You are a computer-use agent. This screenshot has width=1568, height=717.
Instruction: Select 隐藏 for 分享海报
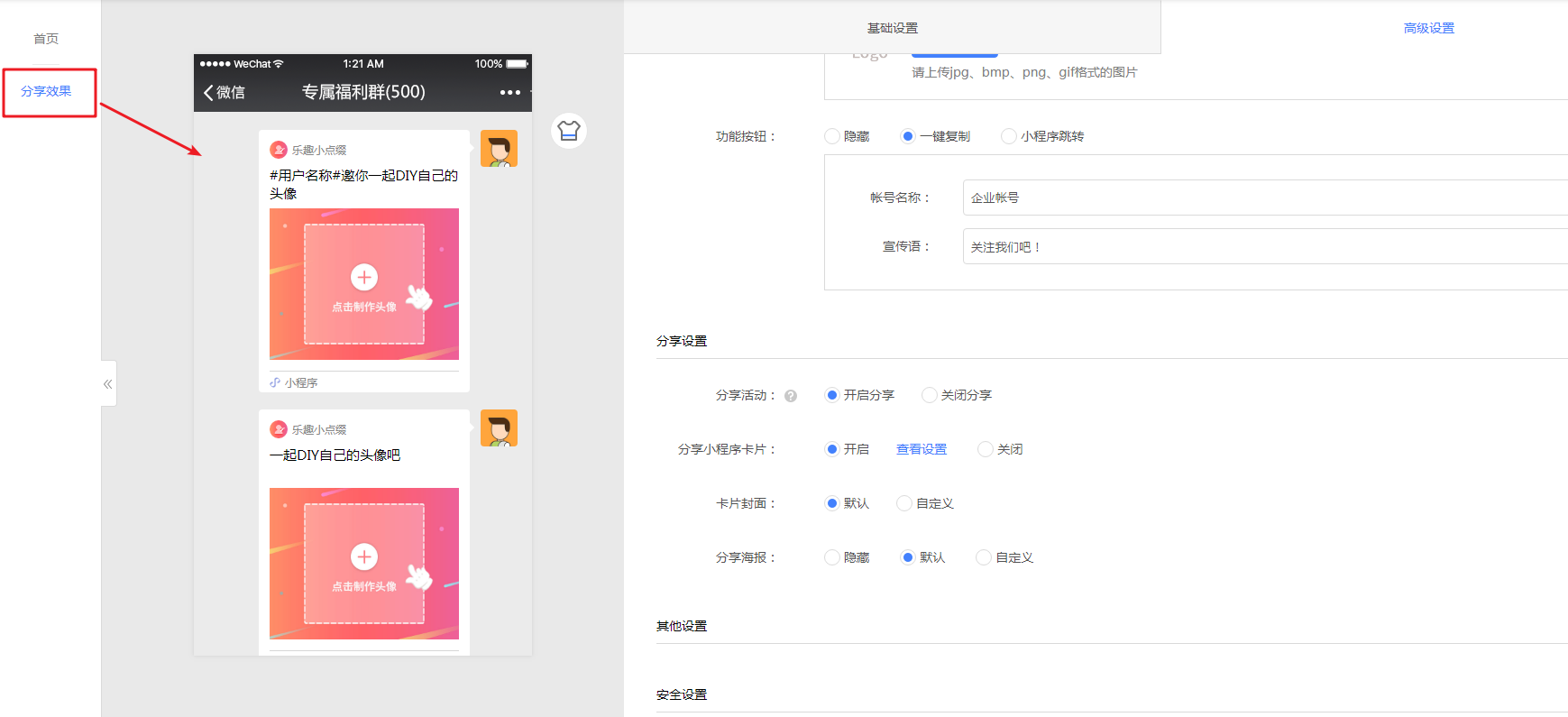[832, 557]
